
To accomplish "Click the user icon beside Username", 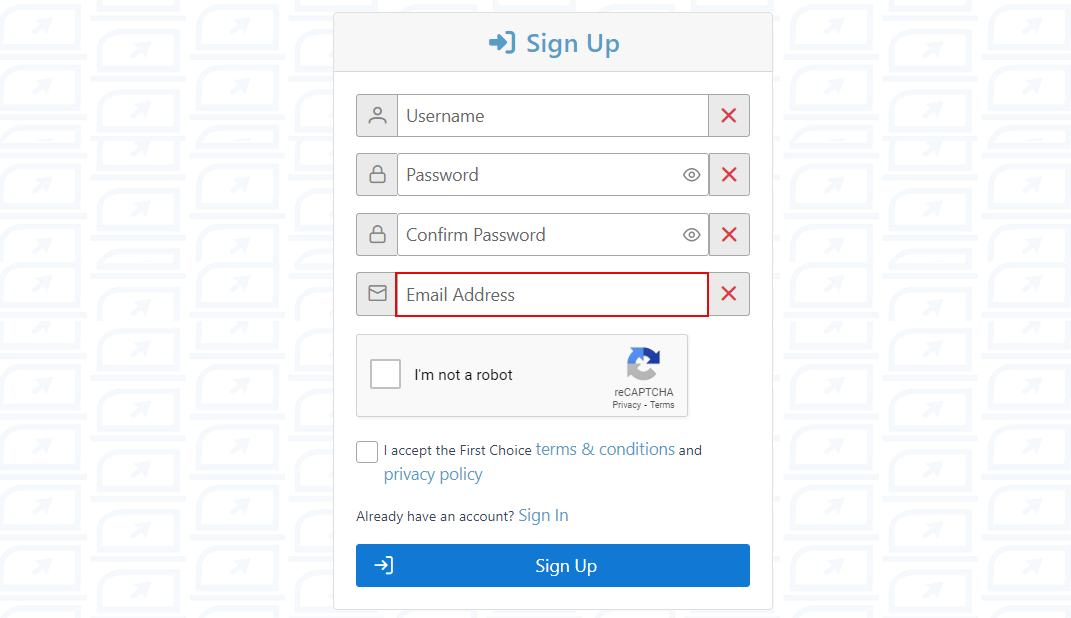I will pyautogui.click(x=377, y=116).
